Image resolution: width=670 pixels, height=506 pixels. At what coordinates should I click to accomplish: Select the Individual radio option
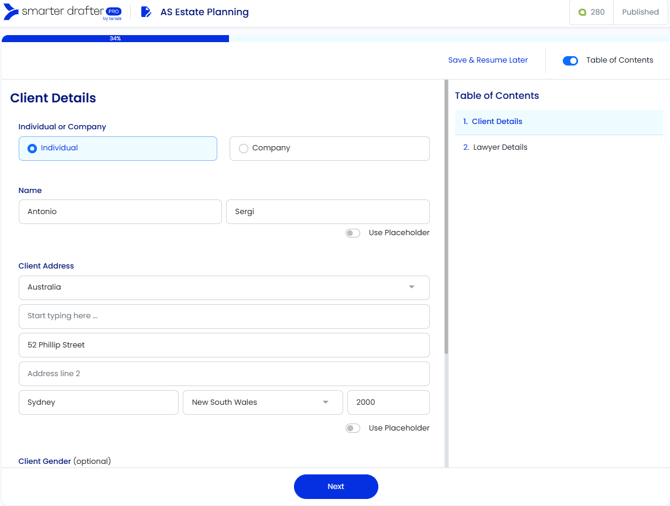click(33, 148)
